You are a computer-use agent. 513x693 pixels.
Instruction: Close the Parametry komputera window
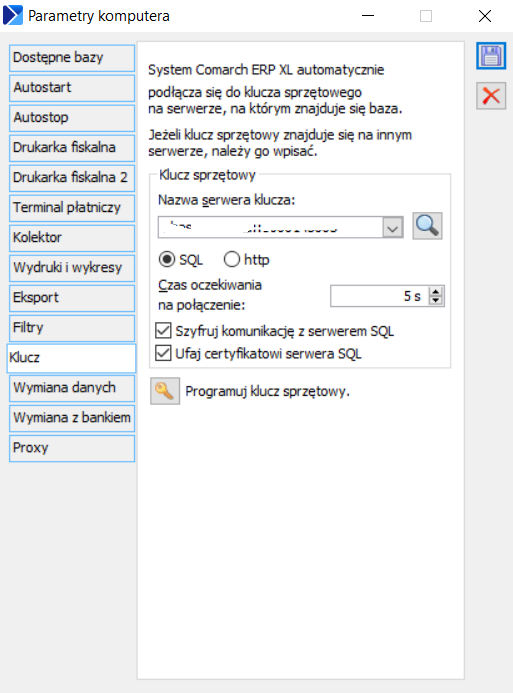485,16
